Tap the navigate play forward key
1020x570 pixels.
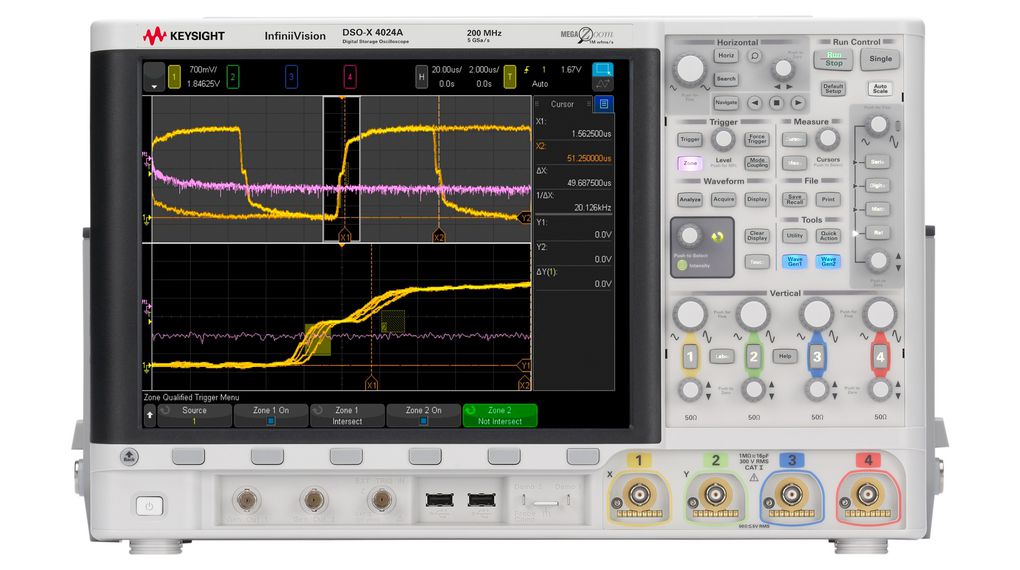pos(798,103)
